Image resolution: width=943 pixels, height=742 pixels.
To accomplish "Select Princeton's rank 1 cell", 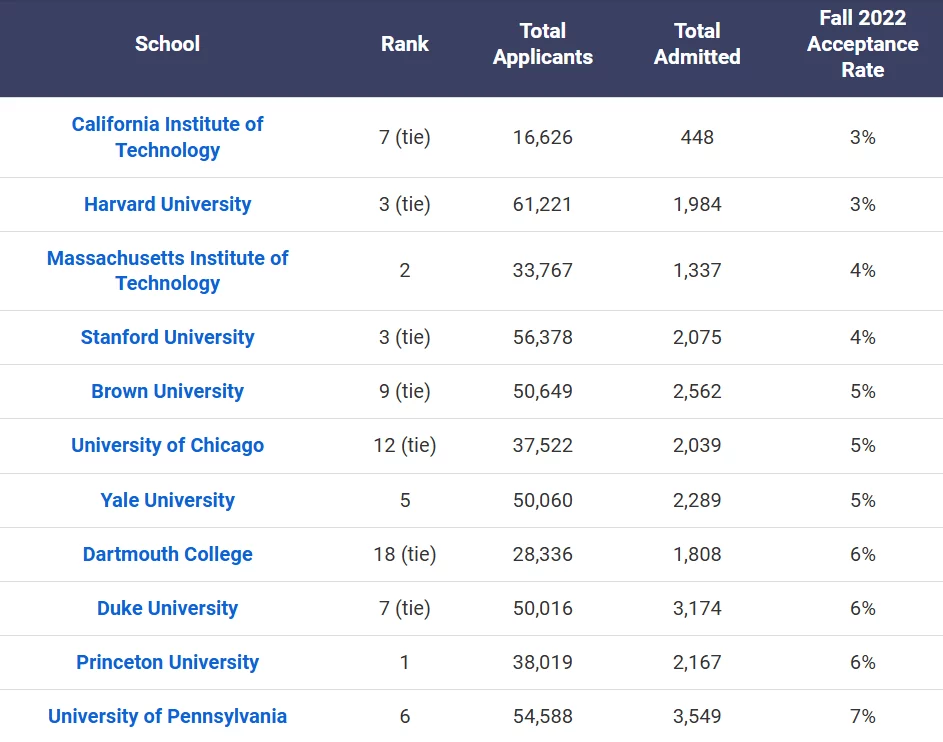I will coord(405,663).
